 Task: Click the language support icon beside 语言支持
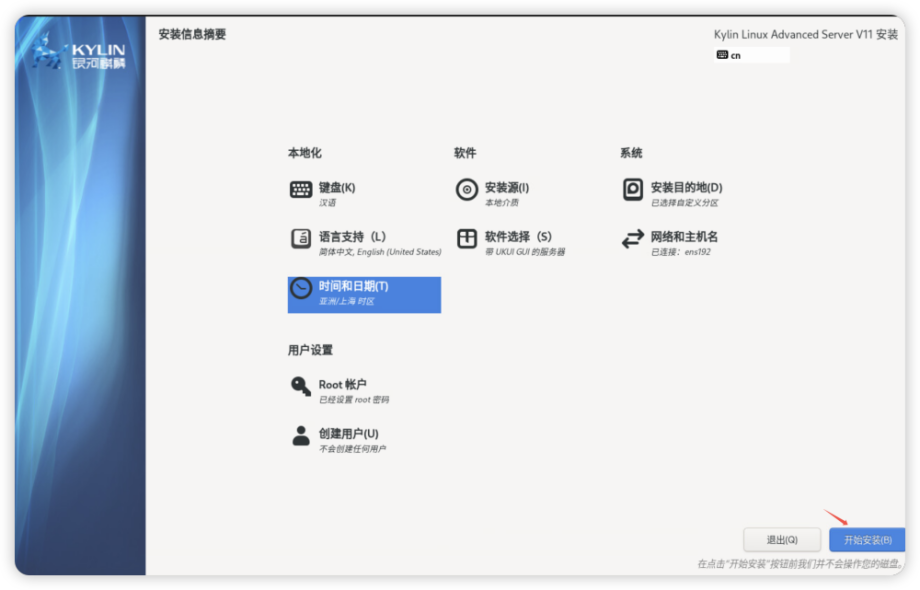click(301, 239)
